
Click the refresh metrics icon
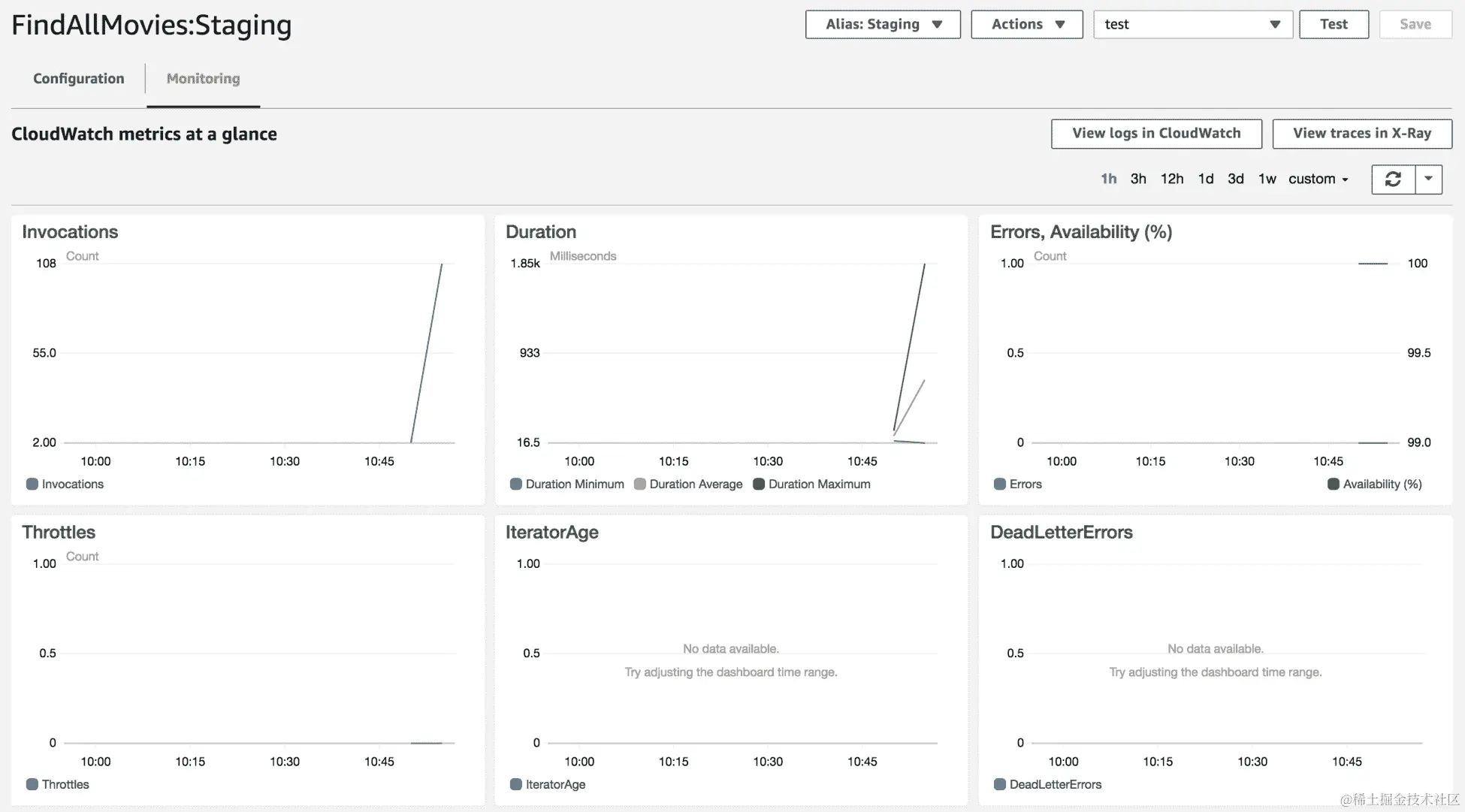tap(1393, 179)
